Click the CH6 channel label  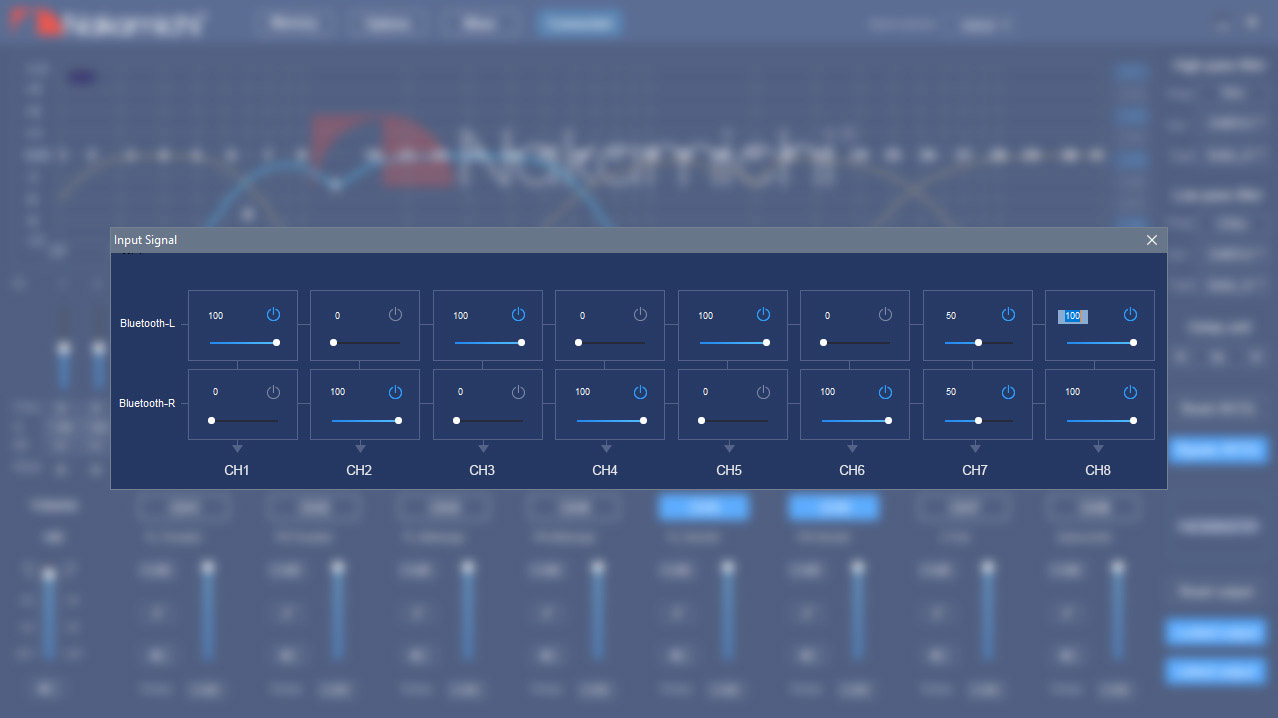click(852, 470)
